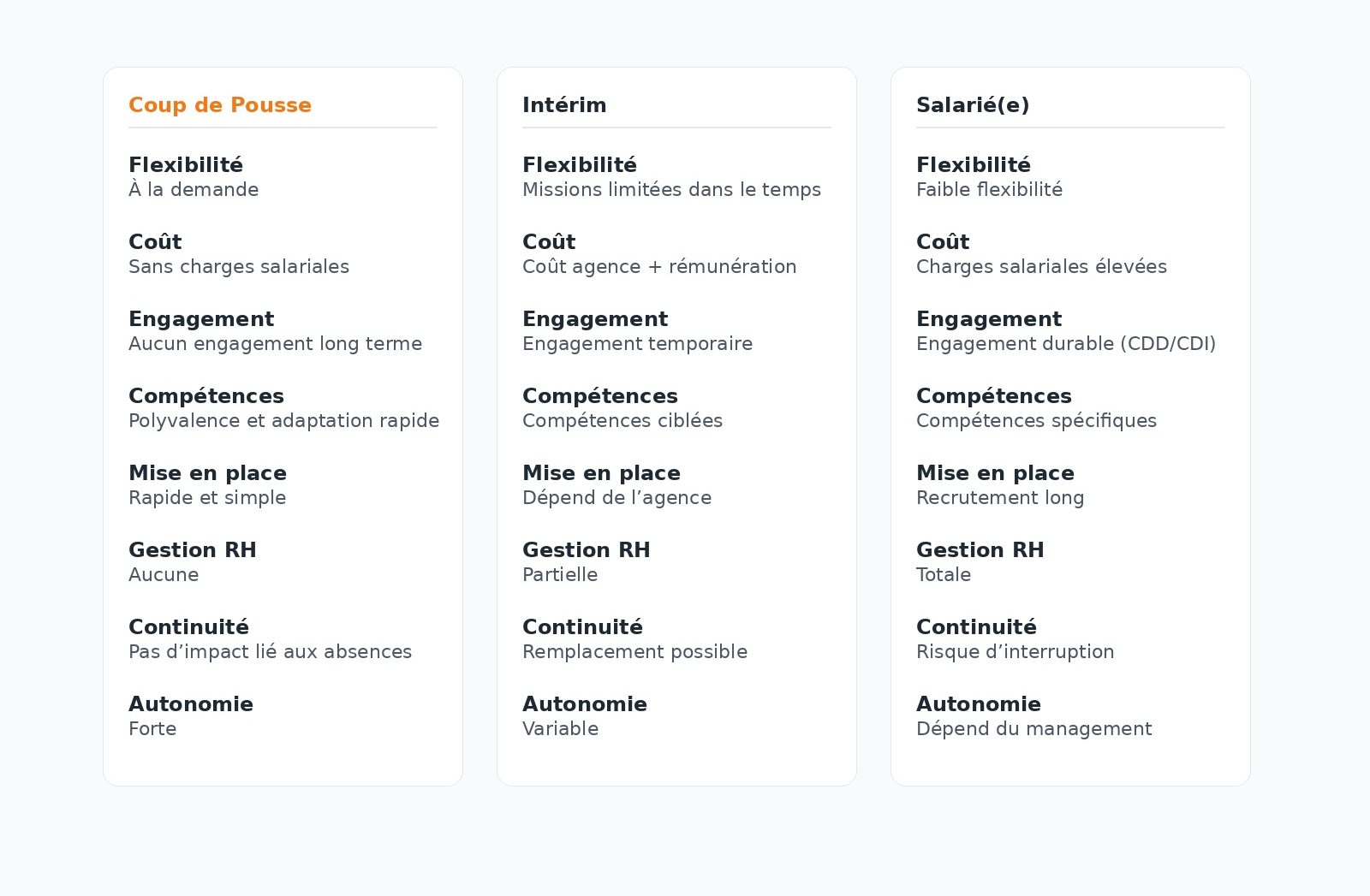Select the Intérim card title
This screenshot has height=896, width=1370.
tap(564, 105)
